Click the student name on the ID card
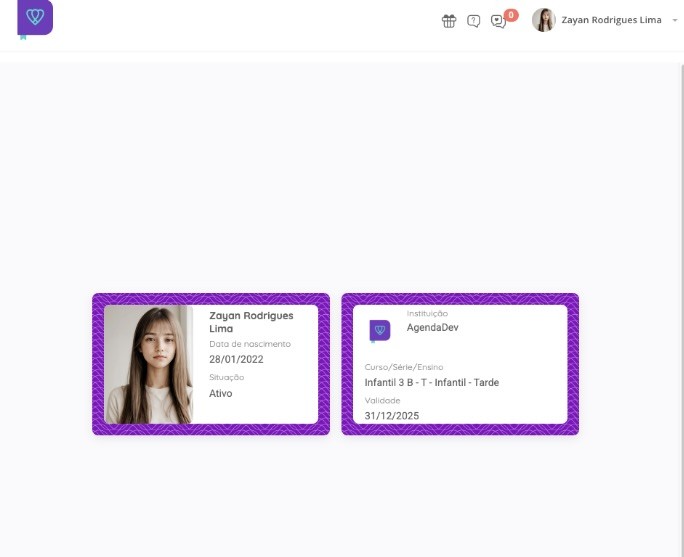 point(251,322)
